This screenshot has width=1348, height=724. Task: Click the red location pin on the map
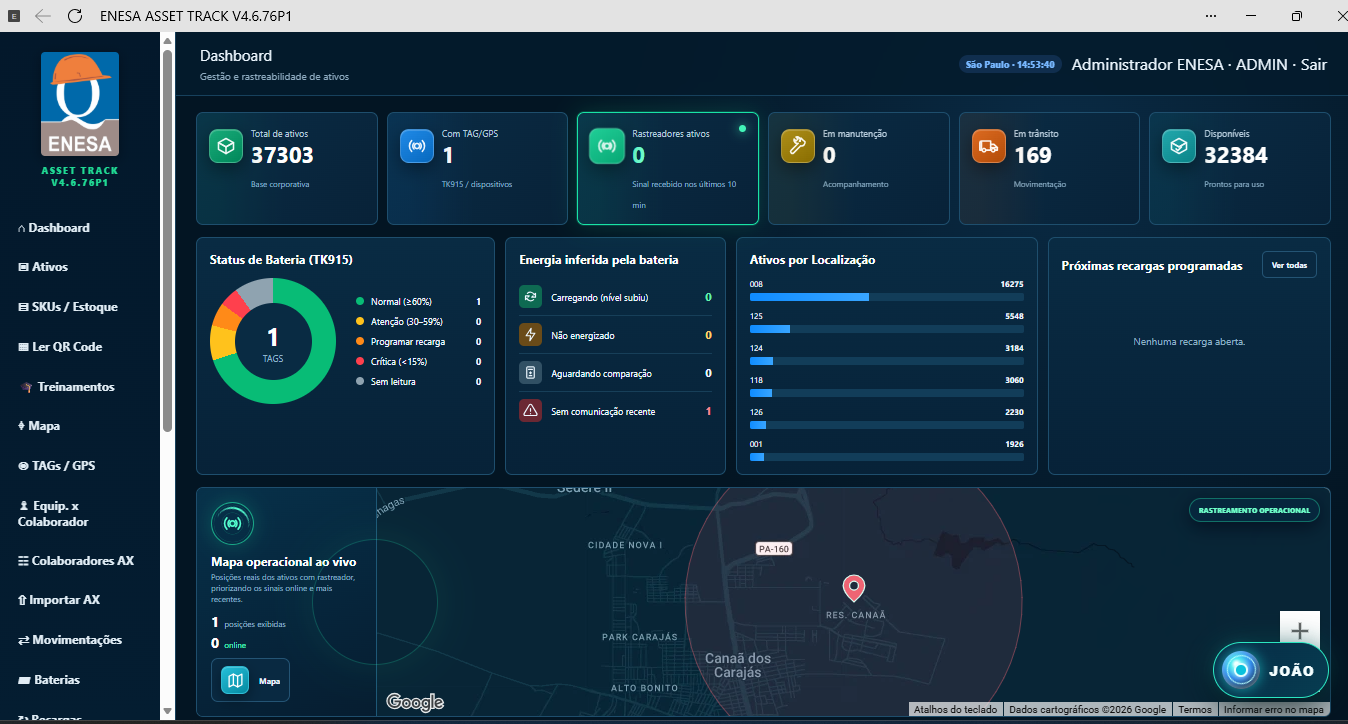pyautogui.click(x=853, y=588)
